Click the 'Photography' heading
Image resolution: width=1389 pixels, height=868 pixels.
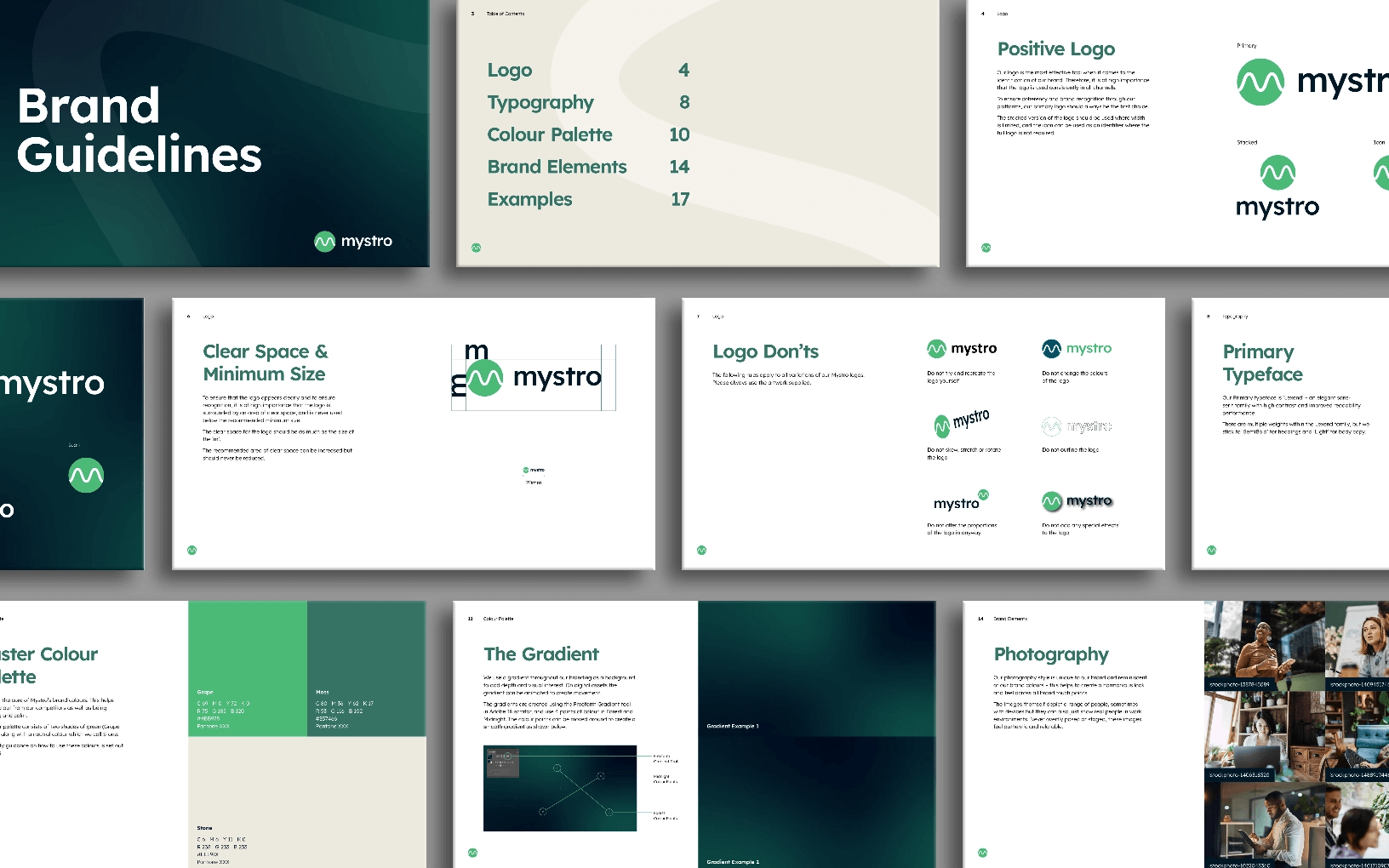click(x=1051, y=654)
